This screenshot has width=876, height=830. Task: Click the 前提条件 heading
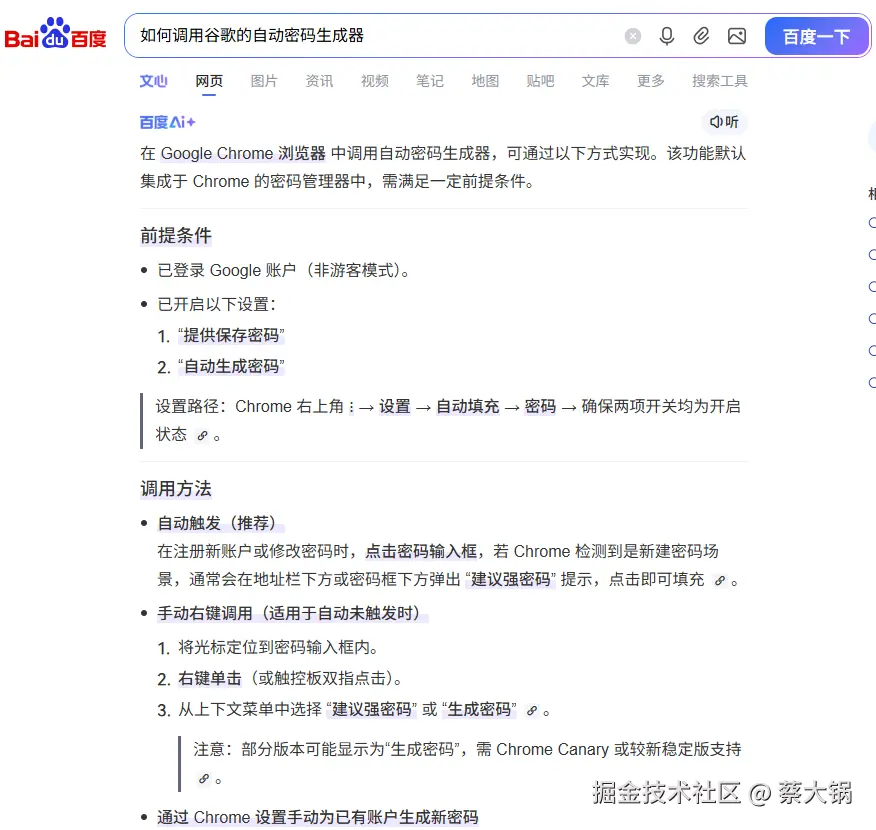(x=175, y=235)
